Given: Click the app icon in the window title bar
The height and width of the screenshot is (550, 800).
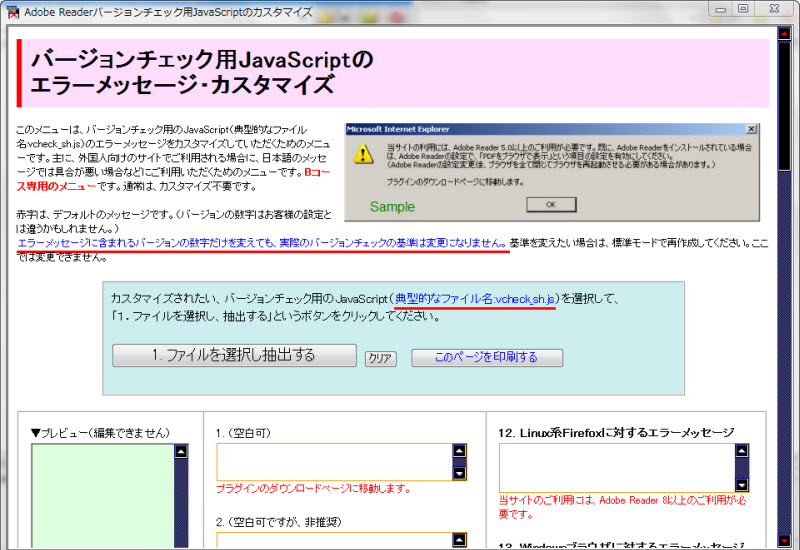Looking at the screenshot, I should point(13,12).
